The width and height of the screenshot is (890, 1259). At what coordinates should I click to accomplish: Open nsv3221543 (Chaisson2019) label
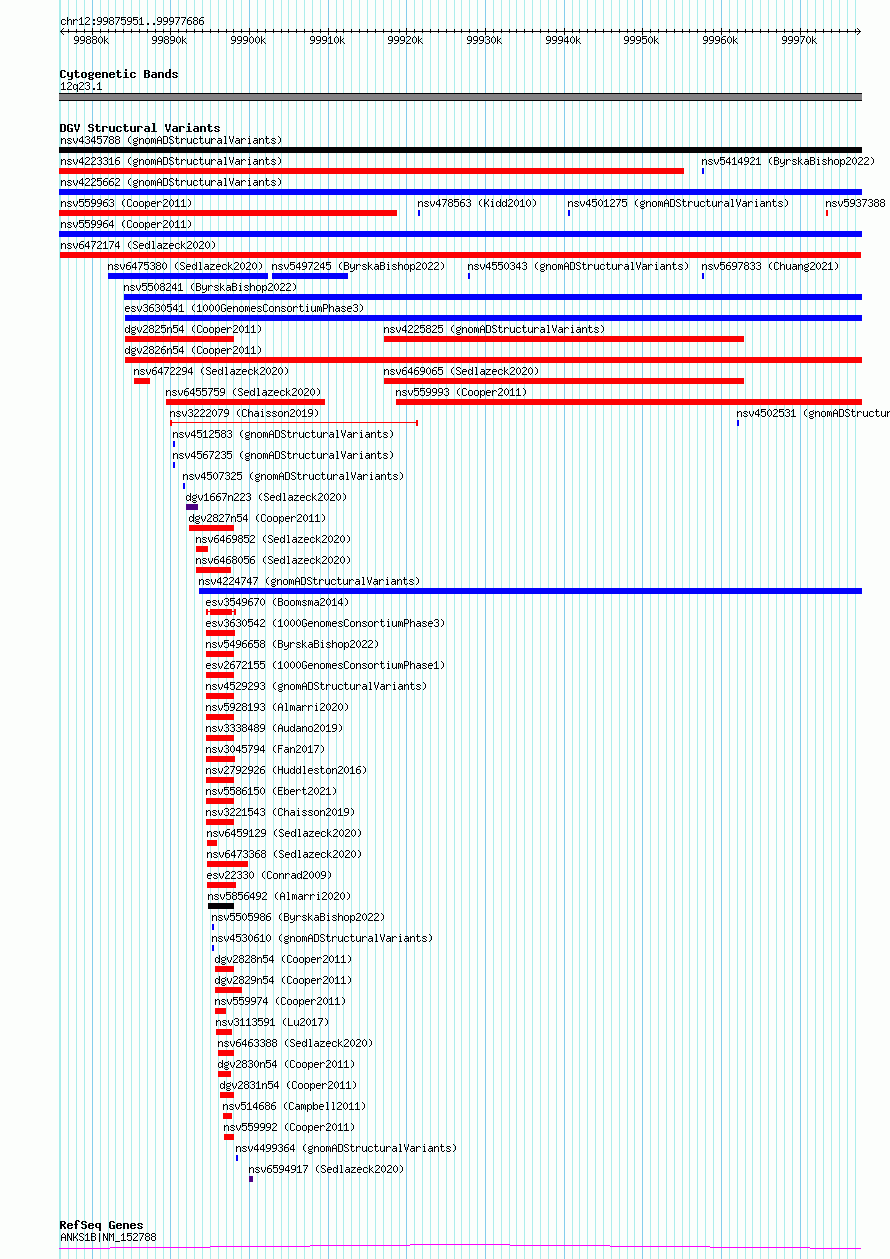(280, 812)
